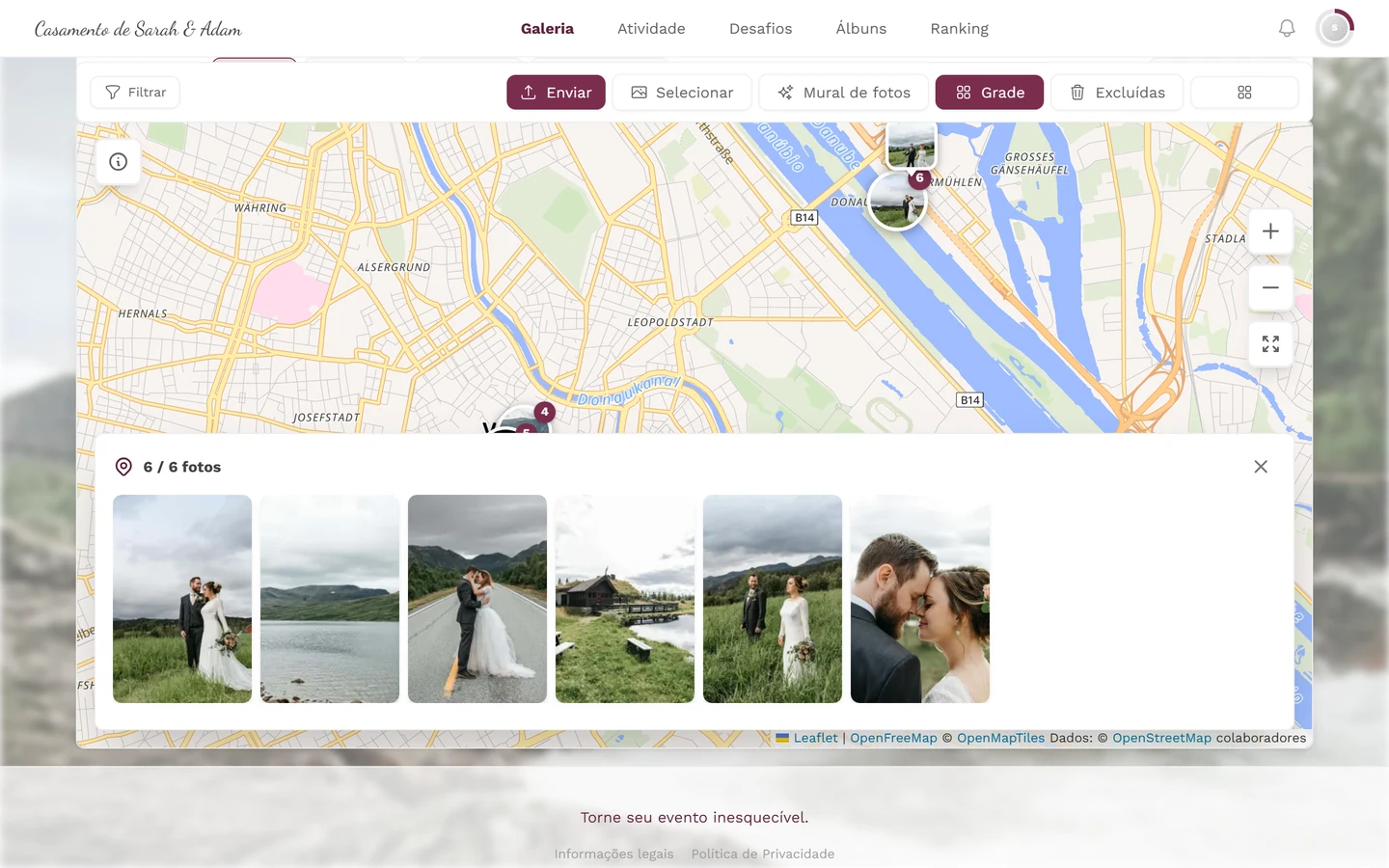Click the Casamento de Sarah & Adam title
The width and height of the screenshot is (1389, 868).
point(138,29)
